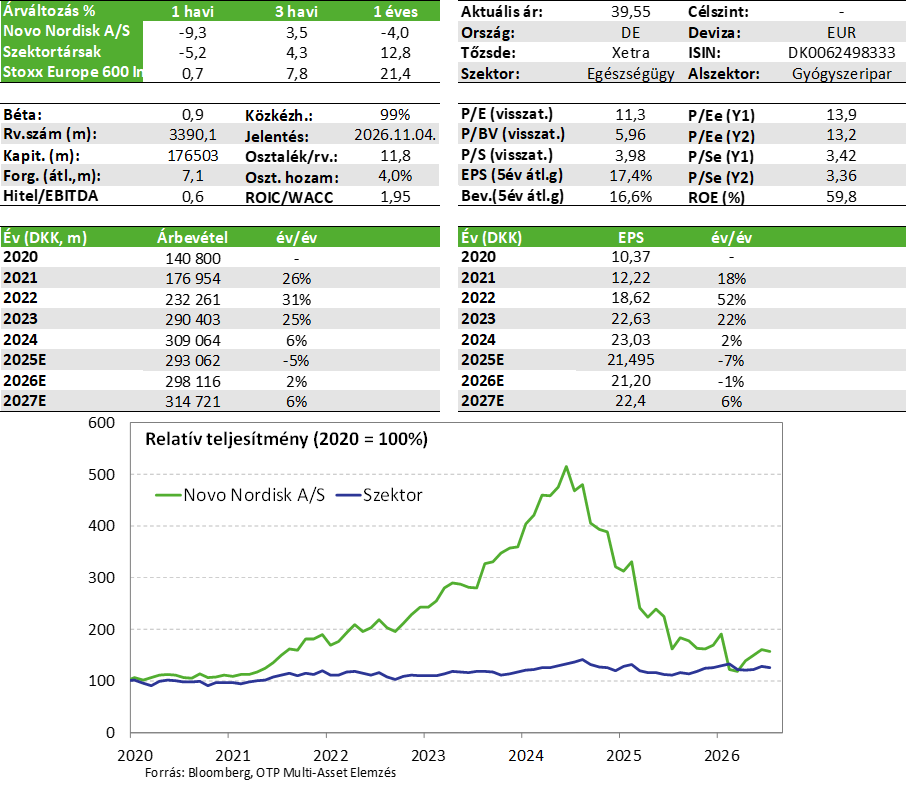Image resolution: width=907 pixels, height=803 pixels.
Task: Click the share count value 3390,1
Action: [x=193, y=135]
